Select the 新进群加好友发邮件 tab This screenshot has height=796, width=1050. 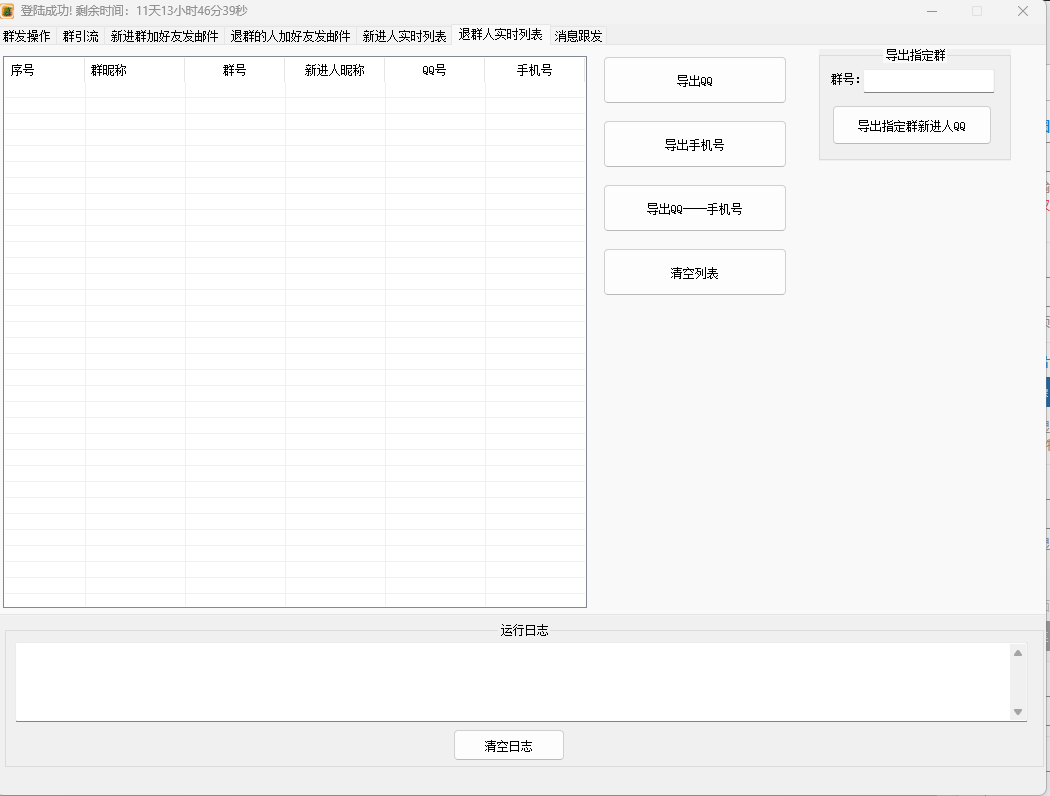pyautogui.click(x=165, y=36)
